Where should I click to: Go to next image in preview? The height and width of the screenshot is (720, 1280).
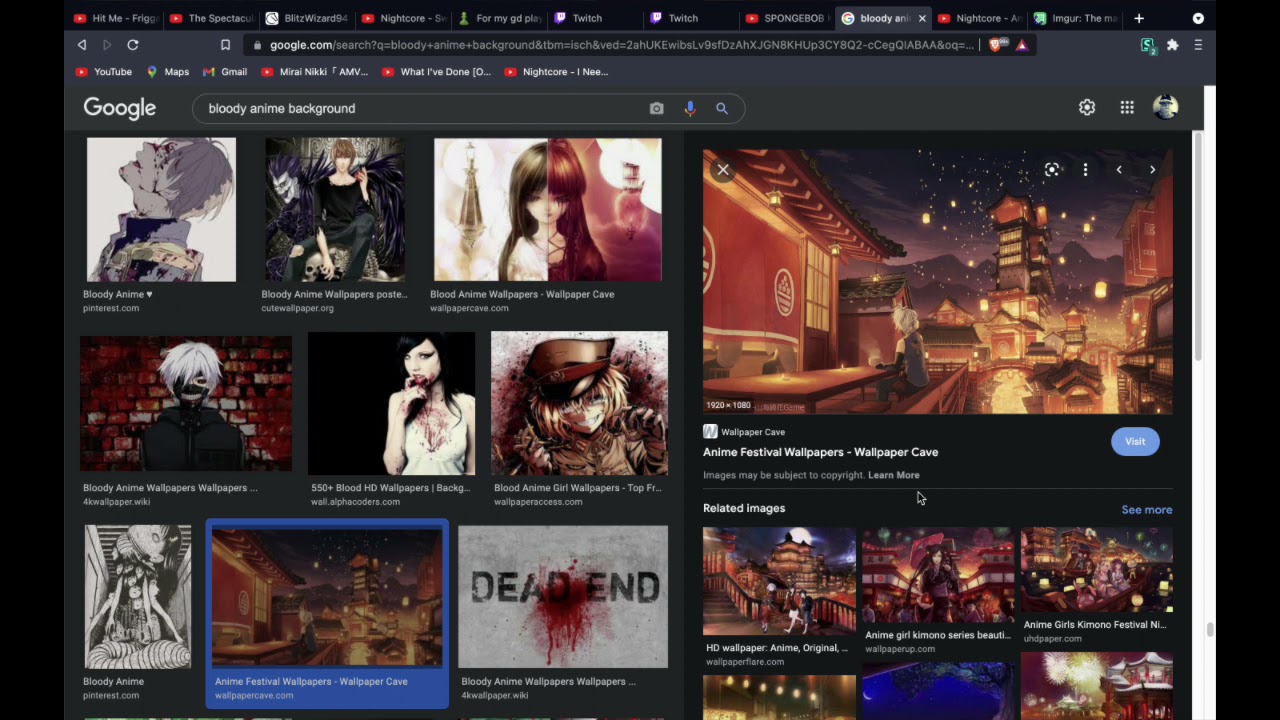click(1152, 170)
